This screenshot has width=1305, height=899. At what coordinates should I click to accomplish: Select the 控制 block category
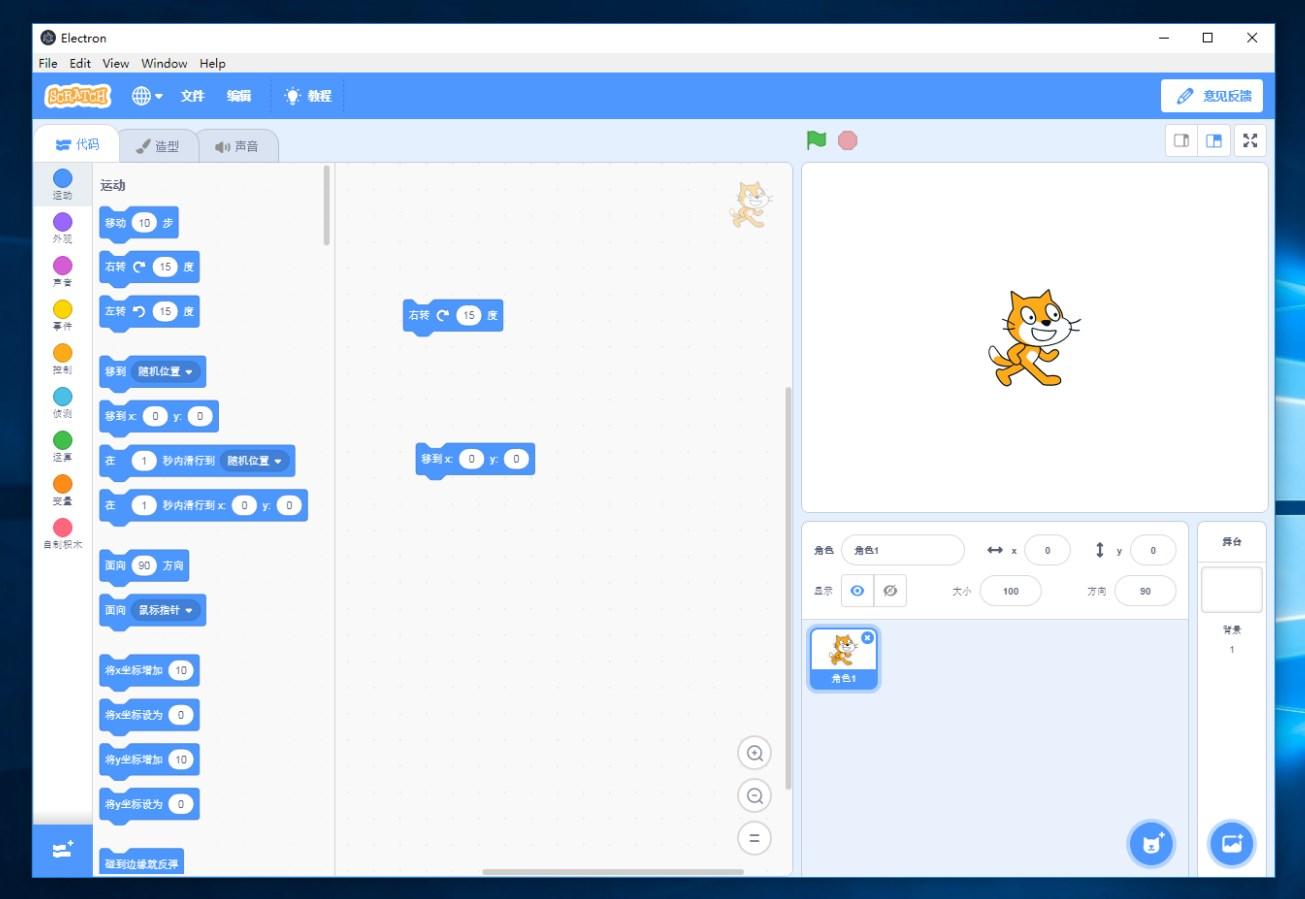coord(62,359)
